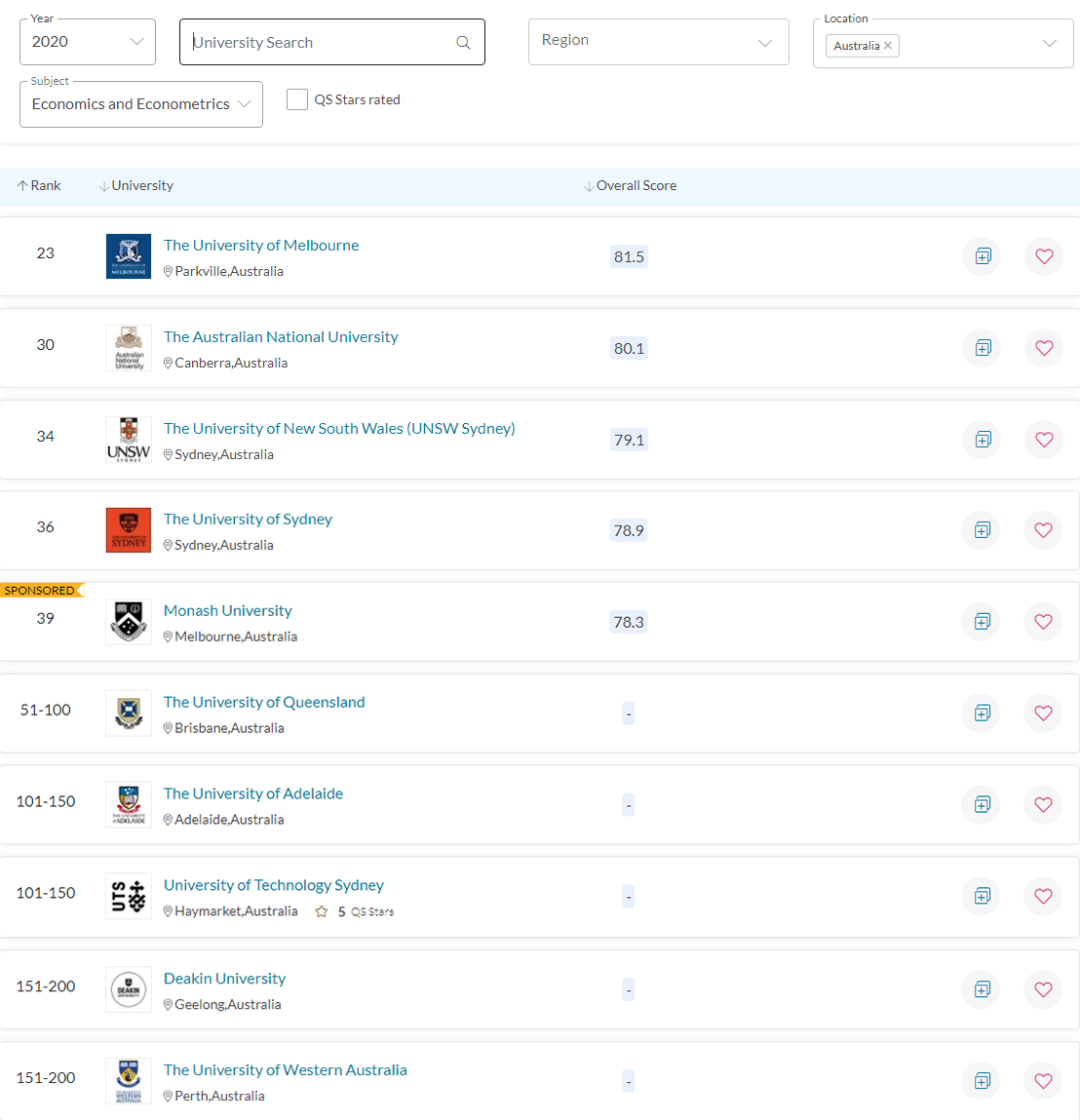Add Deakin University to compare list
This screenshot has height=1120, width=1080.
click(x=983, y=989)
